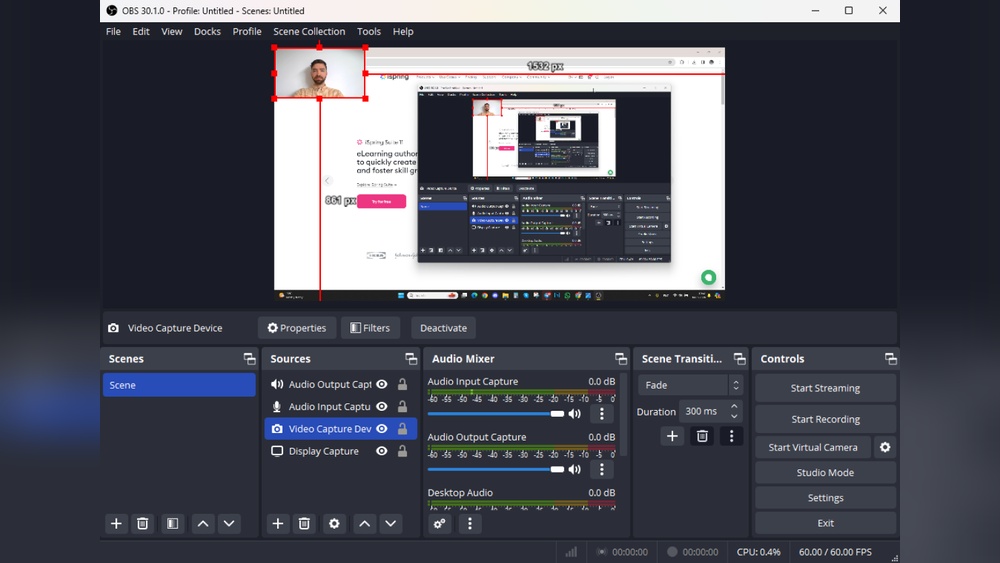Screen dimensions: 1000x563
Task: Open source properties gear in Sources dock
Action: [x=334, y=523]
